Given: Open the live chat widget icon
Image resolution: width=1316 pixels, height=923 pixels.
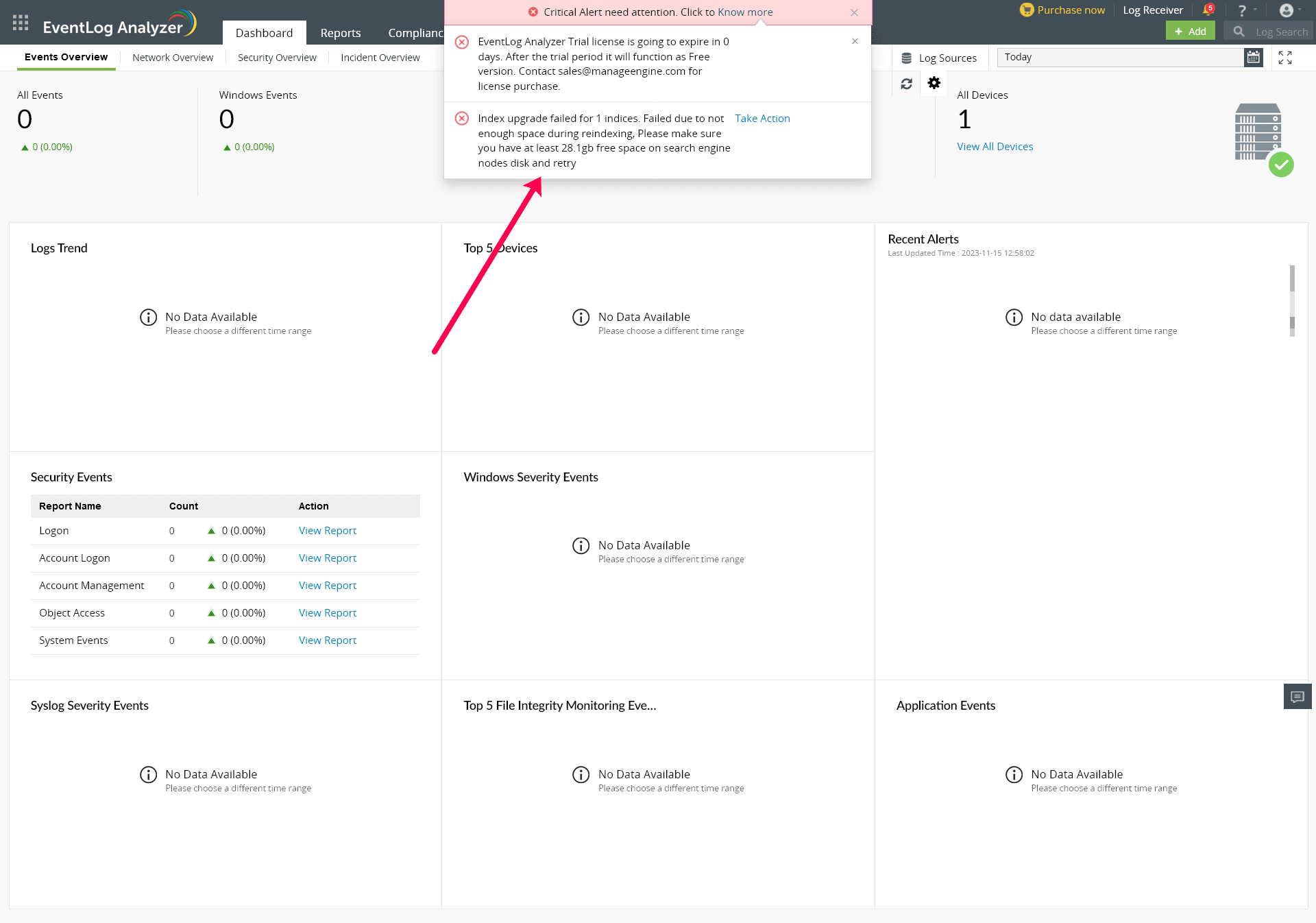Looking at the screenshot, I should [x=1297, y=697].
